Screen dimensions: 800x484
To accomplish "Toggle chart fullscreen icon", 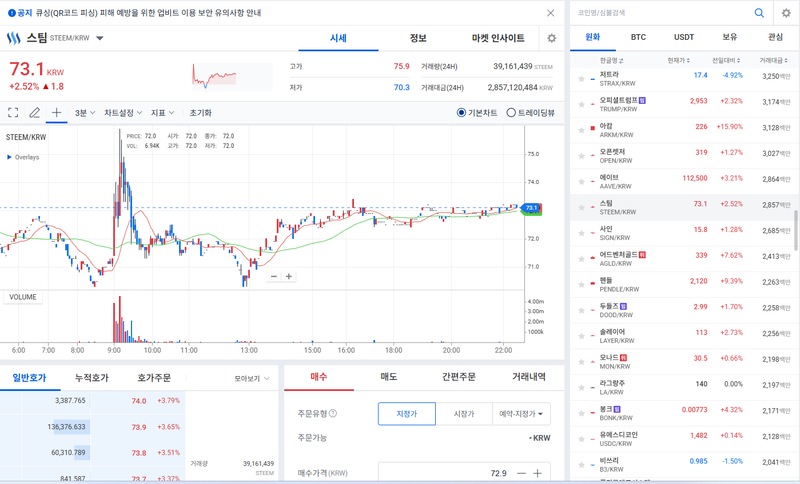I will pos(13,113).
